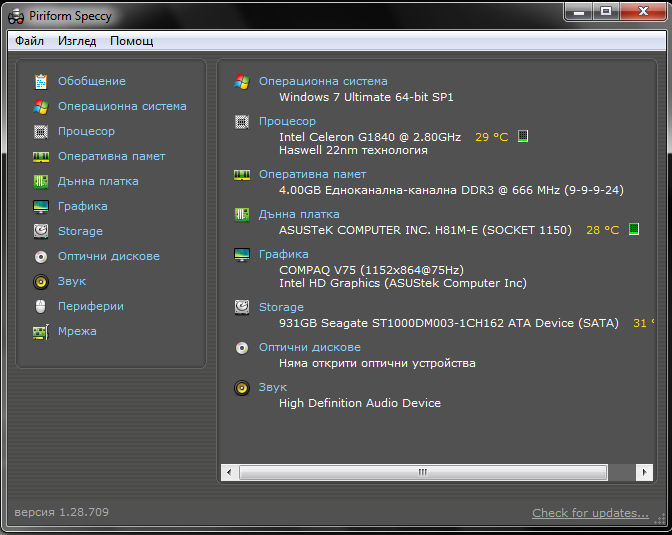The height and width of the screenshot is (535, 672).
Task: Select Периферии in the sidebar
Action: [91, 306]
